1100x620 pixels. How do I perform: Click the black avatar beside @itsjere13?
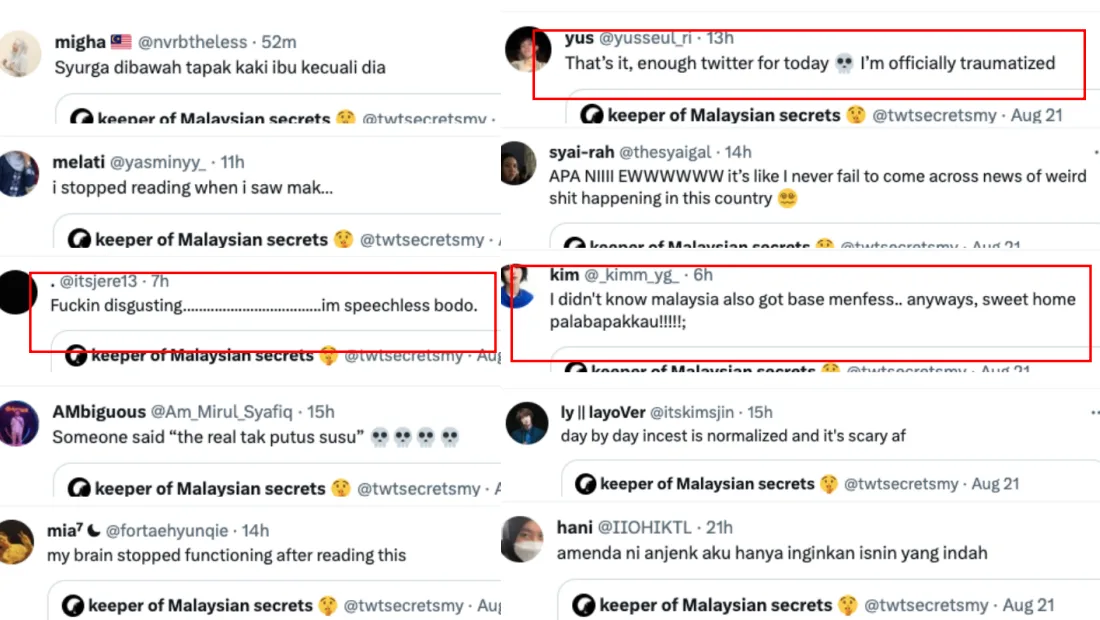(x=17, y=294)
